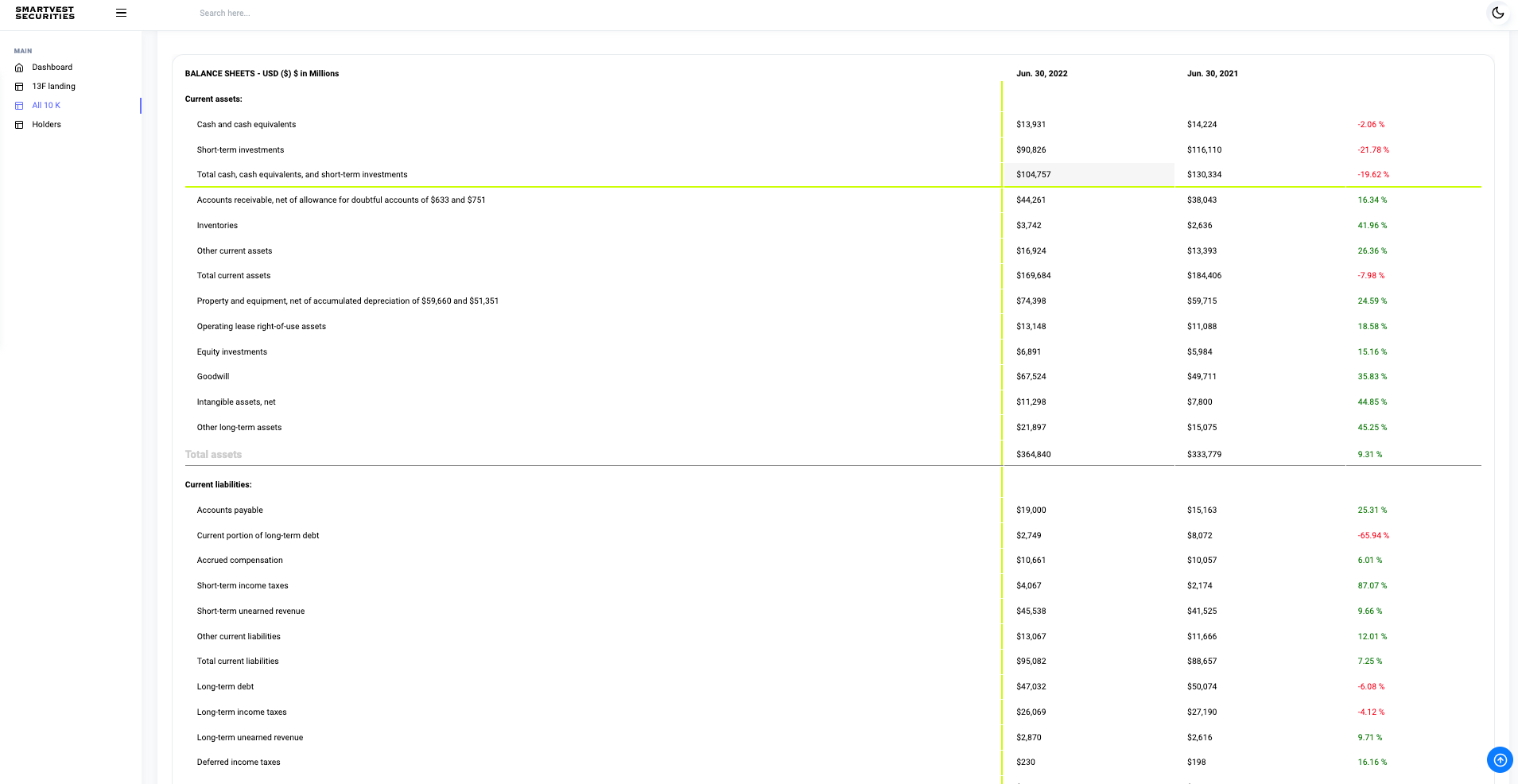
Task: Click the Jun. 30, 2022 column header
Action: (1042, 74)
